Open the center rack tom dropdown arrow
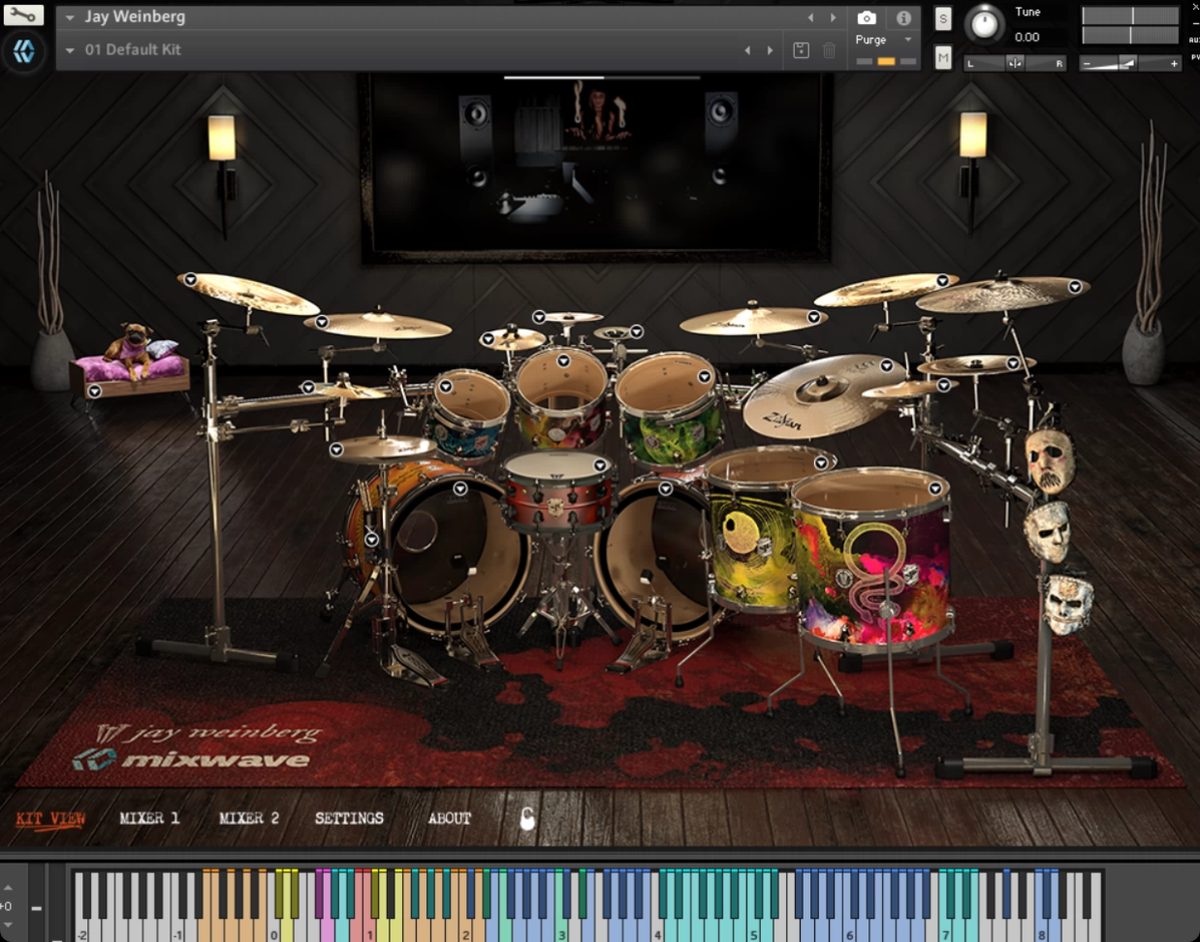This screenshot has height=942, width=1200. pos(563,359)
